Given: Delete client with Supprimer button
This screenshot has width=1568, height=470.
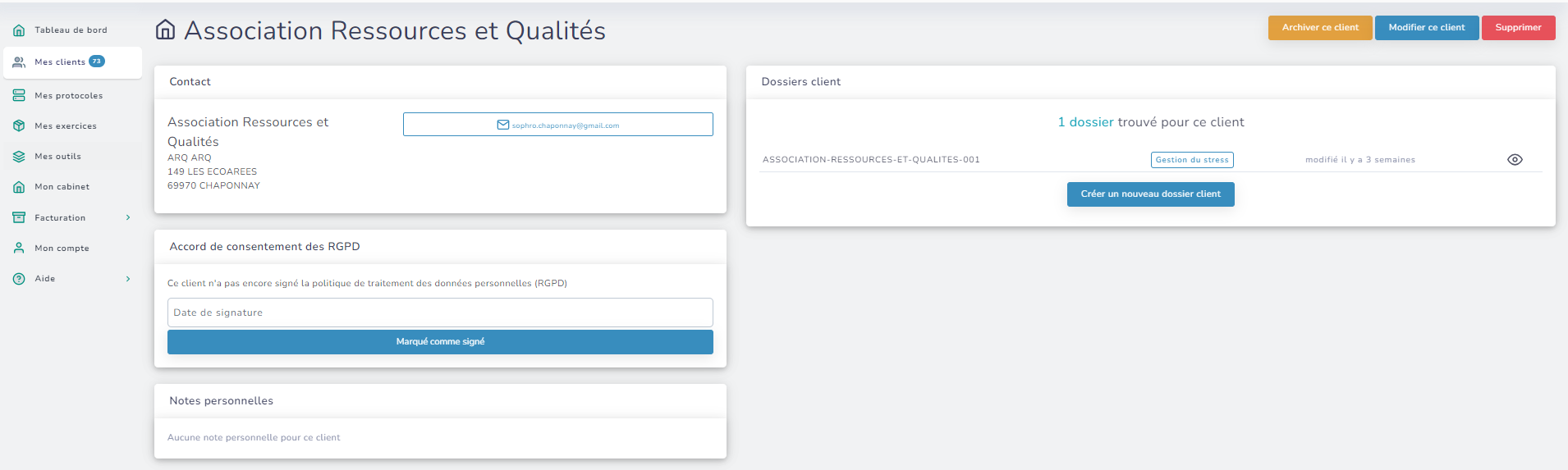Looking at the screenshot, I should 1518,28.
